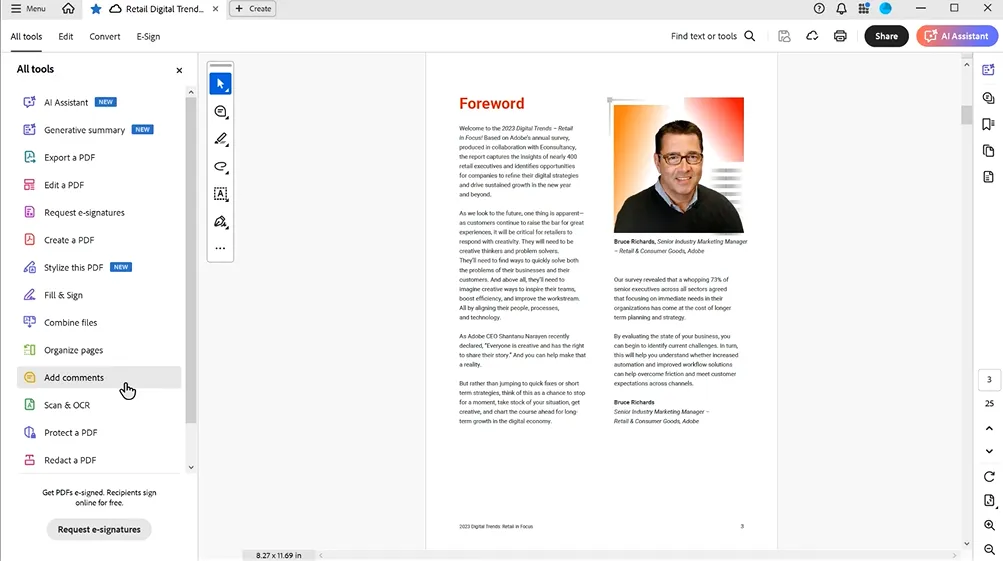1003x561 pixels.
Task: Open page display settings icon
Action: [990, 501]
